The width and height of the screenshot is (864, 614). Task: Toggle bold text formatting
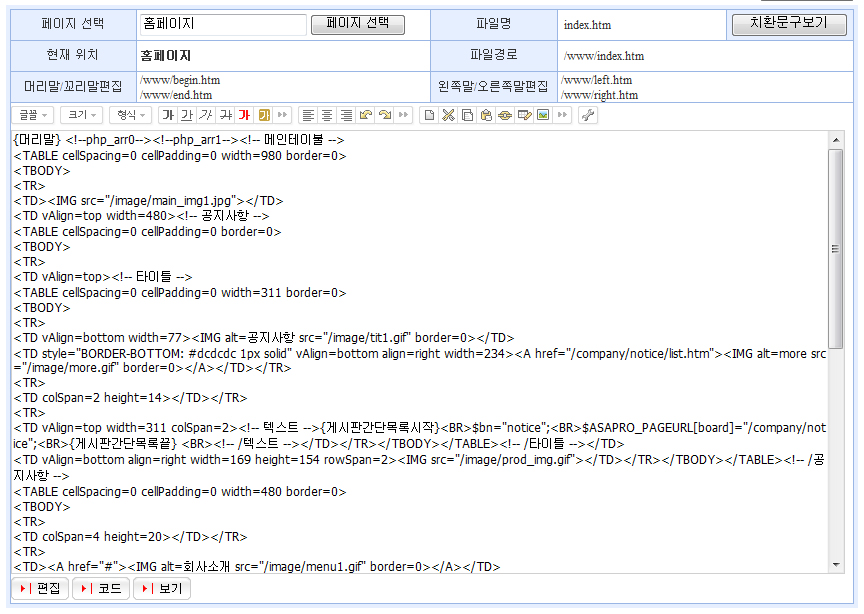click(168, 115)
